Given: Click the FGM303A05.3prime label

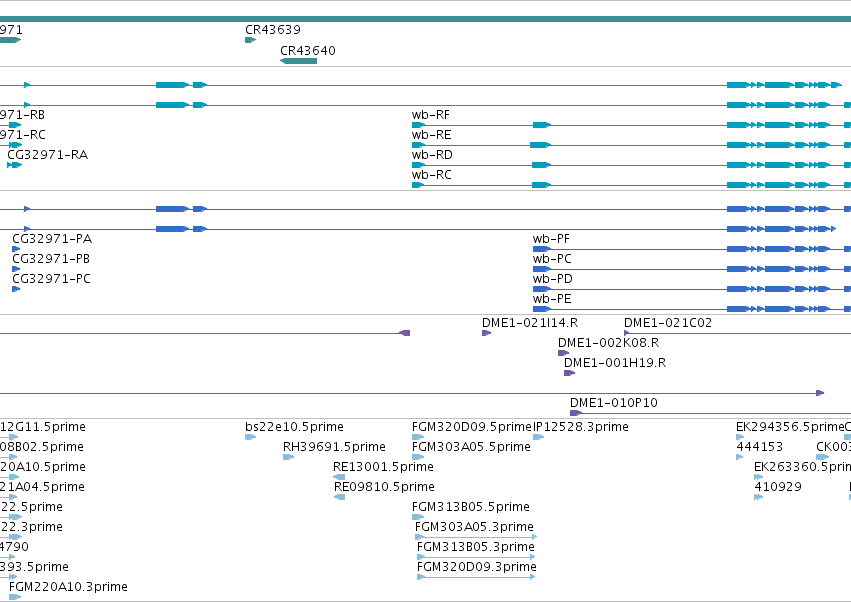Looking at the screenshot, I should click(474, 527).
